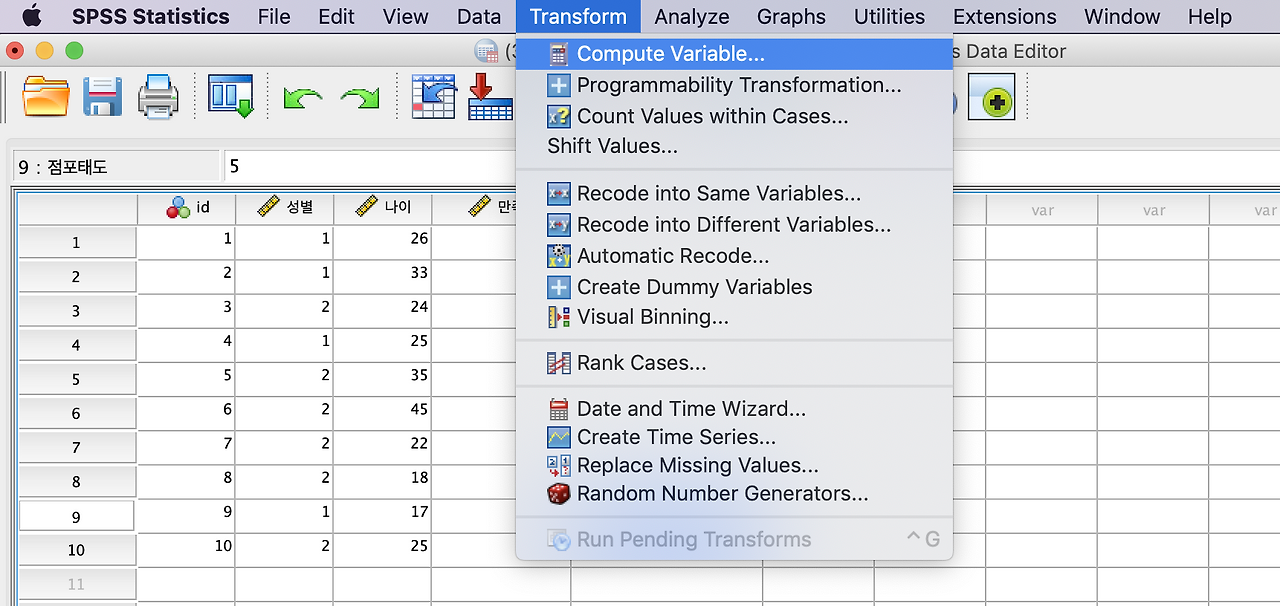Open the Apple menu
1280x606 pixels.
[x=31, y=16]
